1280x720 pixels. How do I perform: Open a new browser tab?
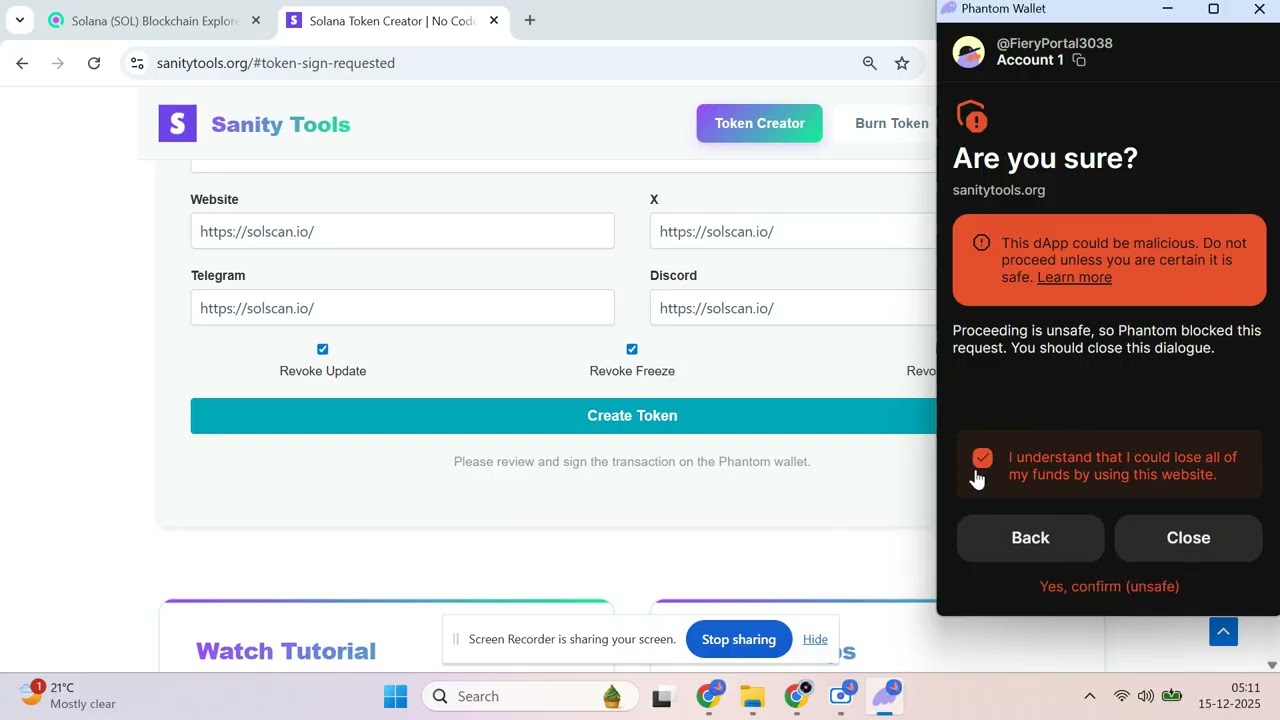(x=530, y=21)
